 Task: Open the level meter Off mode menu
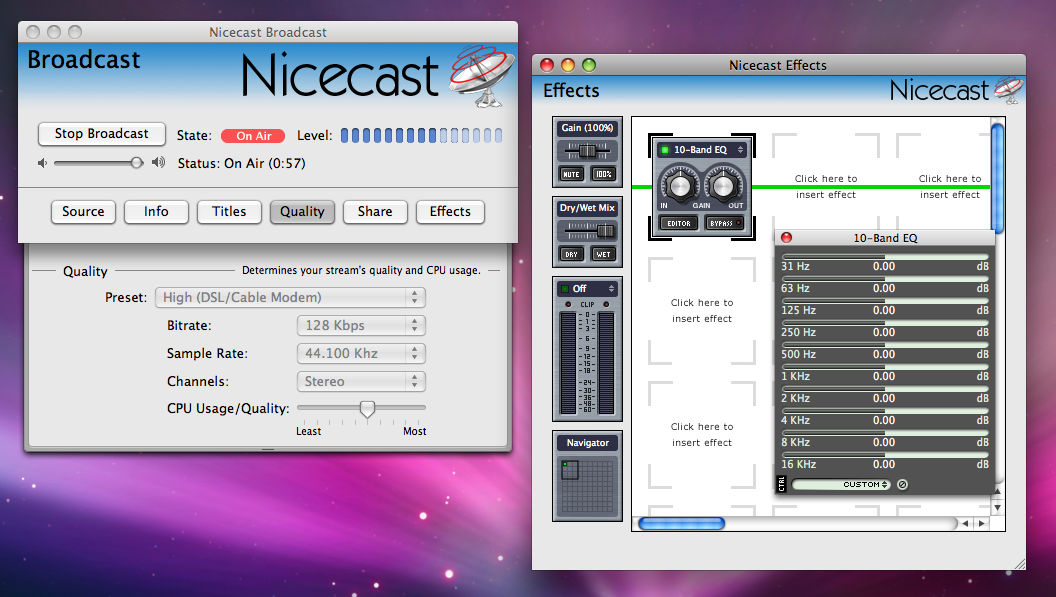(587, 288)
